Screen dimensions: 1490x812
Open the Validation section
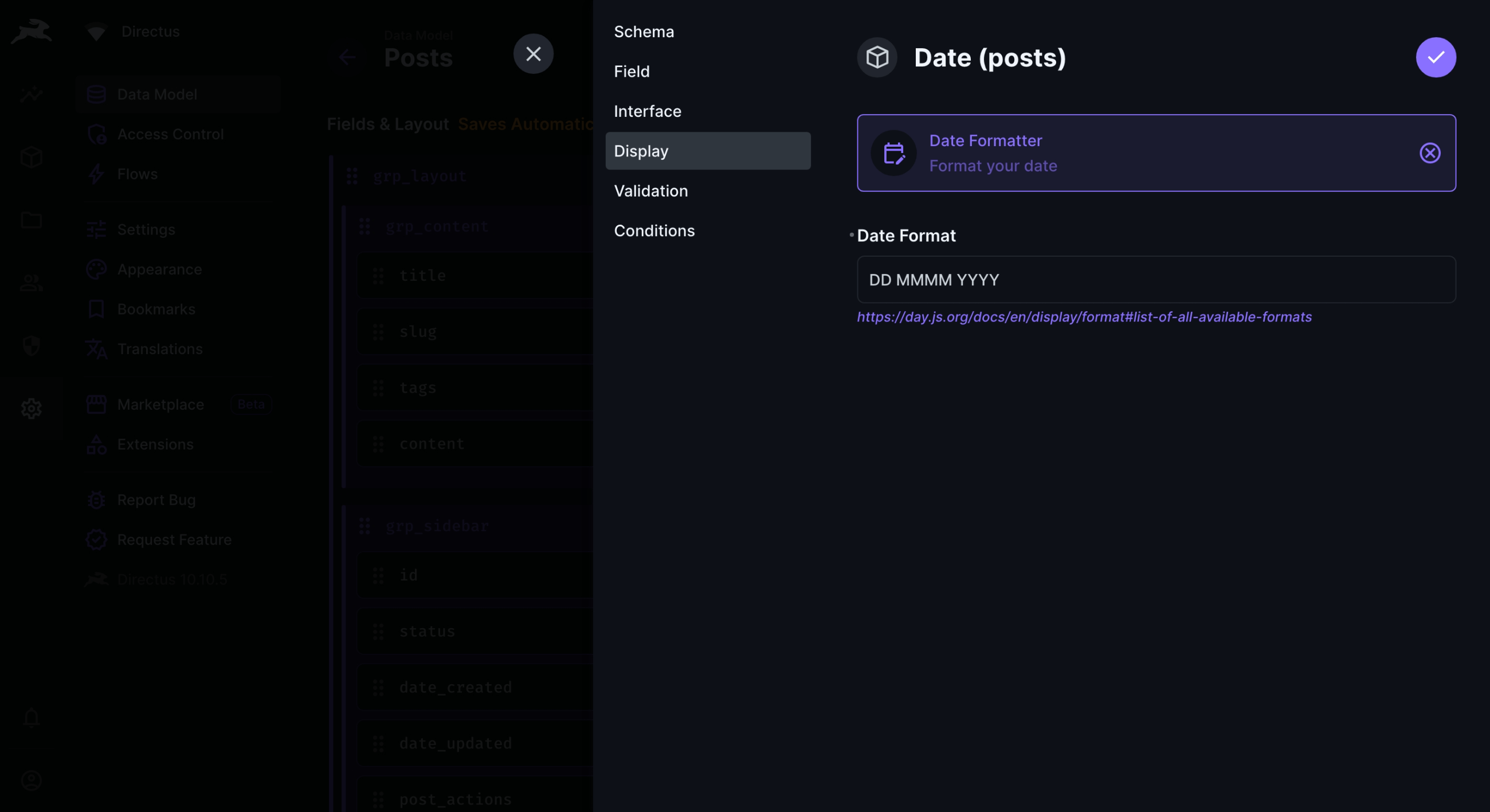point(650,191)
